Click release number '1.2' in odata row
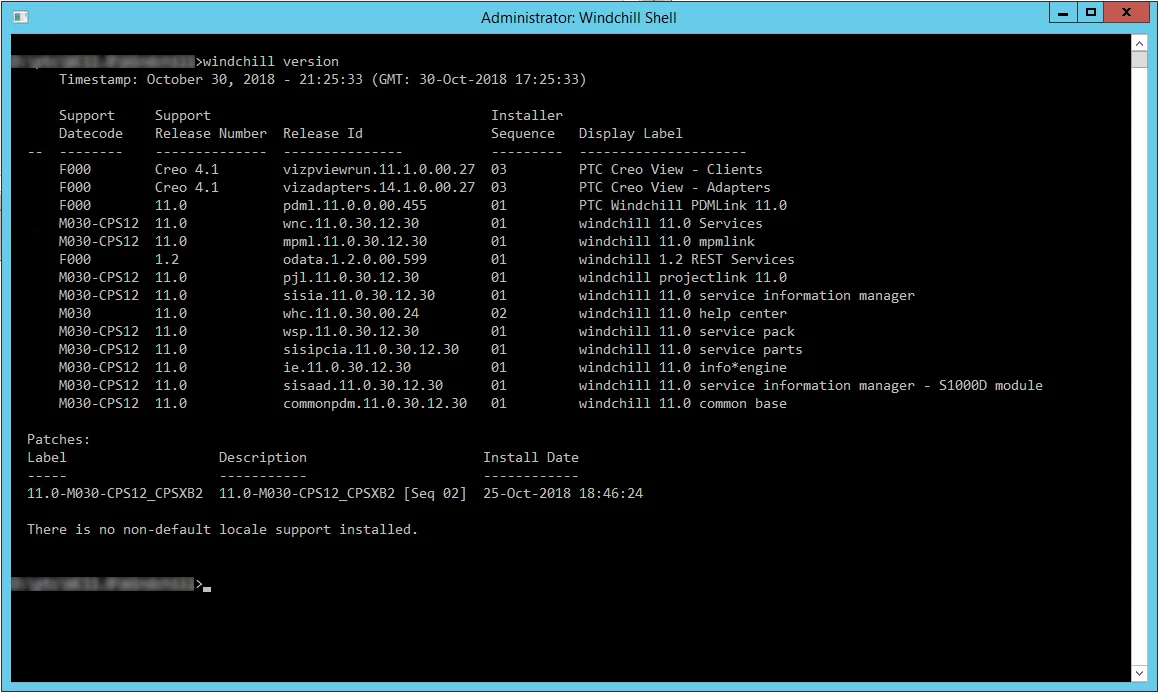The height and width of the screenshot is (692, 1158). point(167,259)
